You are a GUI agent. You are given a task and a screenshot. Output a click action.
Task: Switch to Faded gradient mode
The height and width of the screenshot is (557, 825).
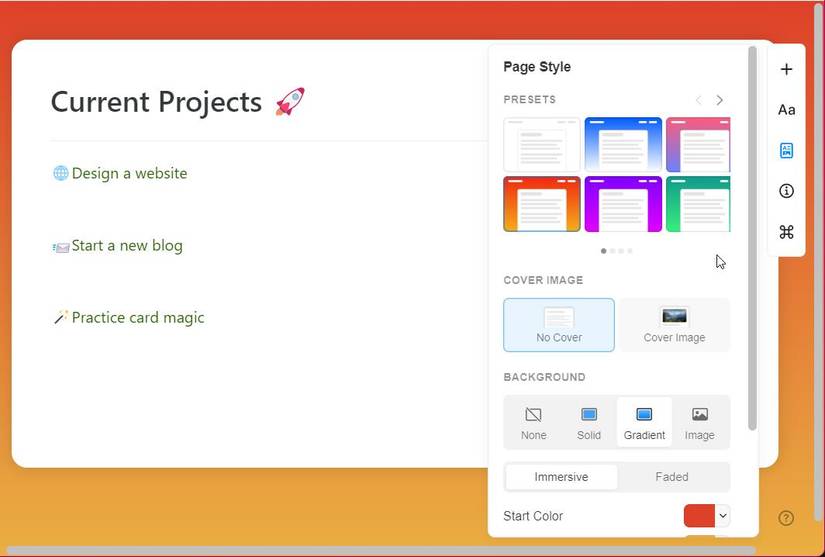672,477
